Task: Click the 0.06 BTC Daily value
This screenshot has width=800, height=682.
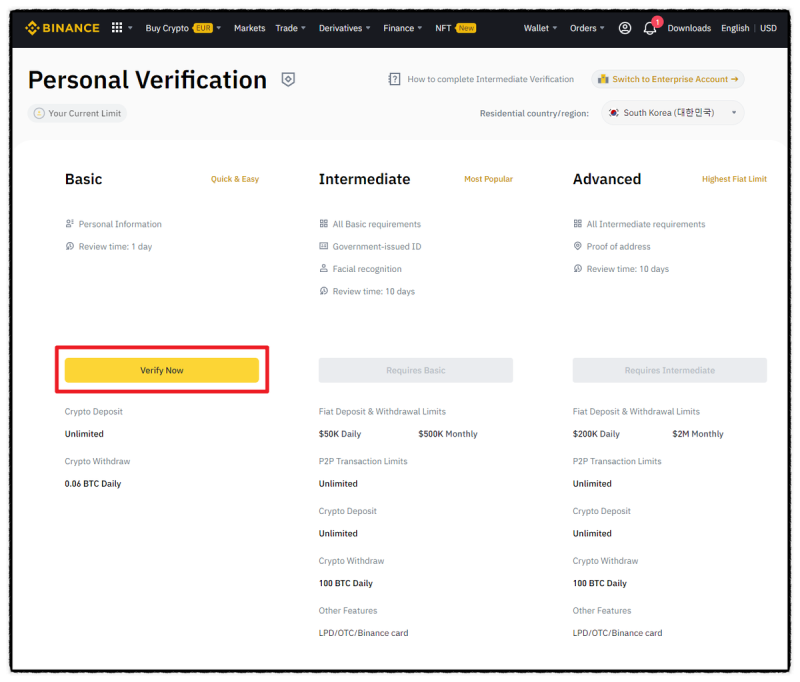Action: pos(93,484)
